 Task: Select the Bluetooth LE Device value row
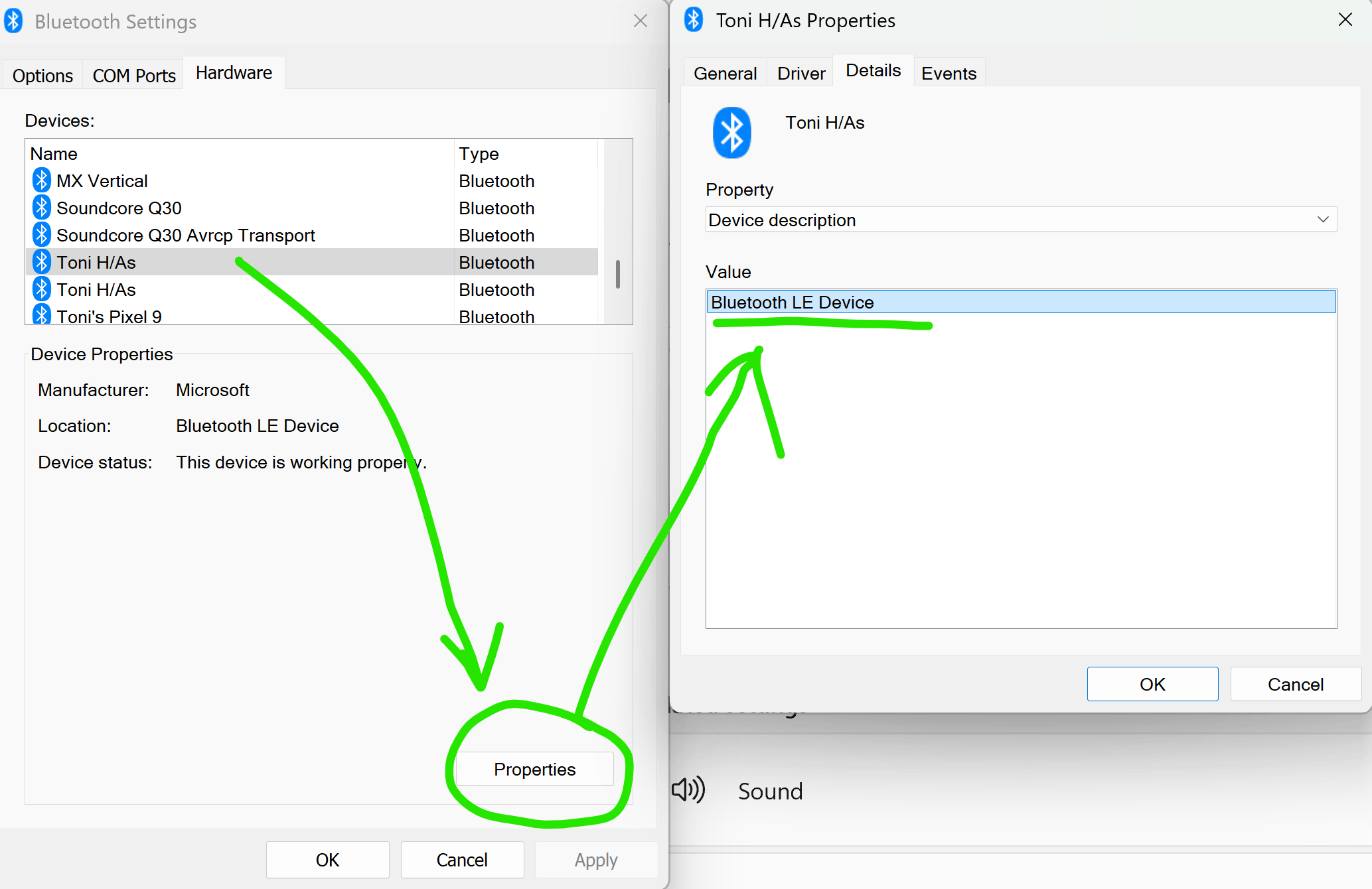tap(1021, 303)
